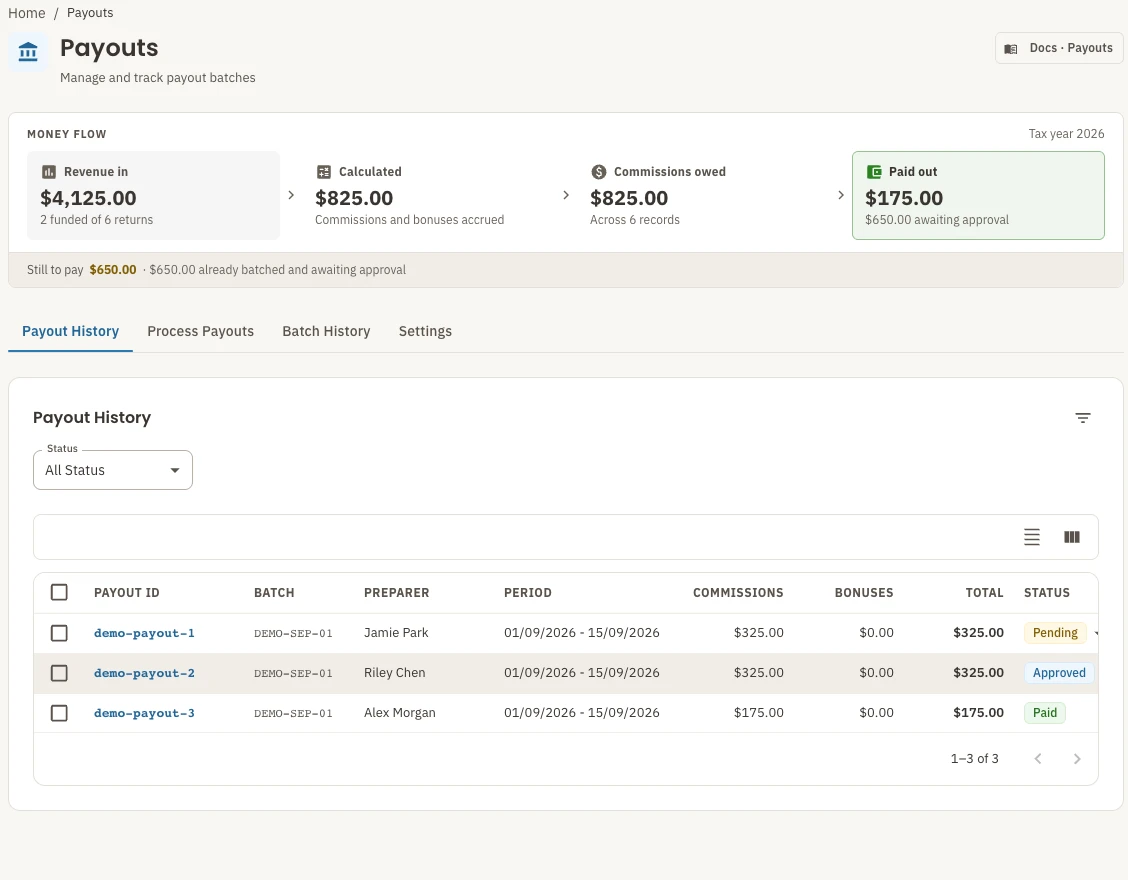Click the $175.00 total in demo-payout-3 row
This screenshot has width=1128, height=880.
pos(978,712)
